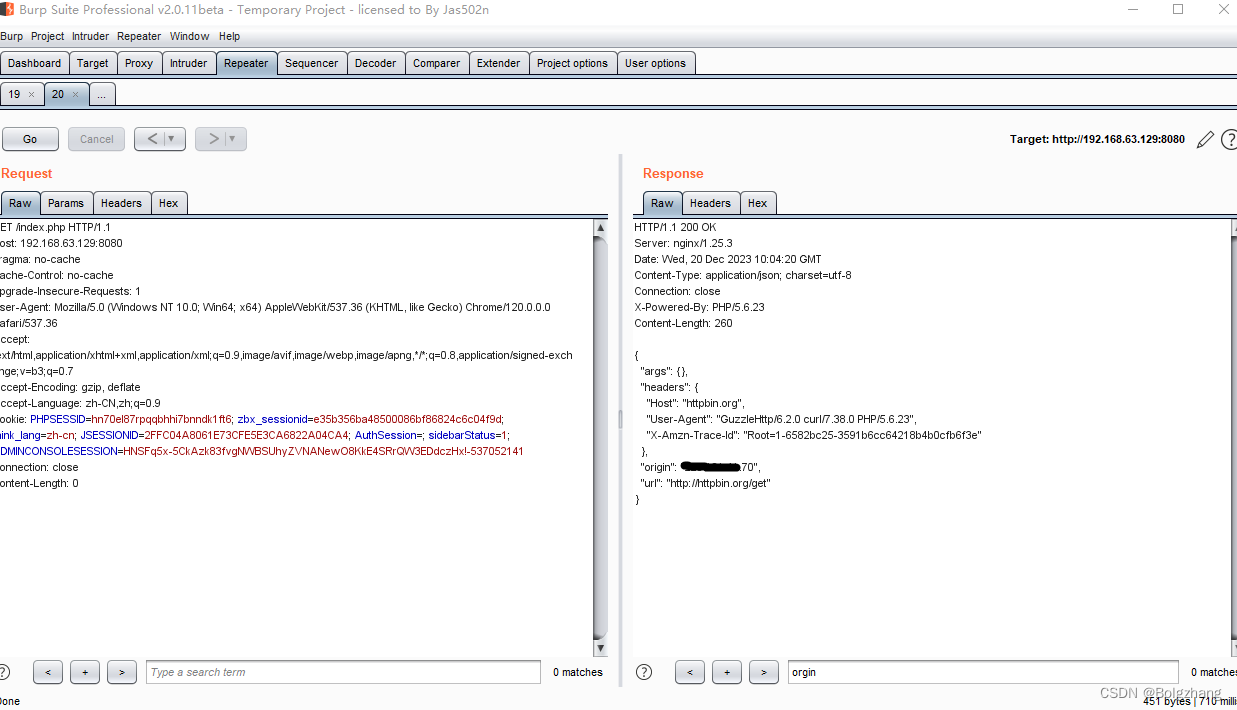1237x710 pixels.
Task: Show response Hex view
Action: point(758,203)
